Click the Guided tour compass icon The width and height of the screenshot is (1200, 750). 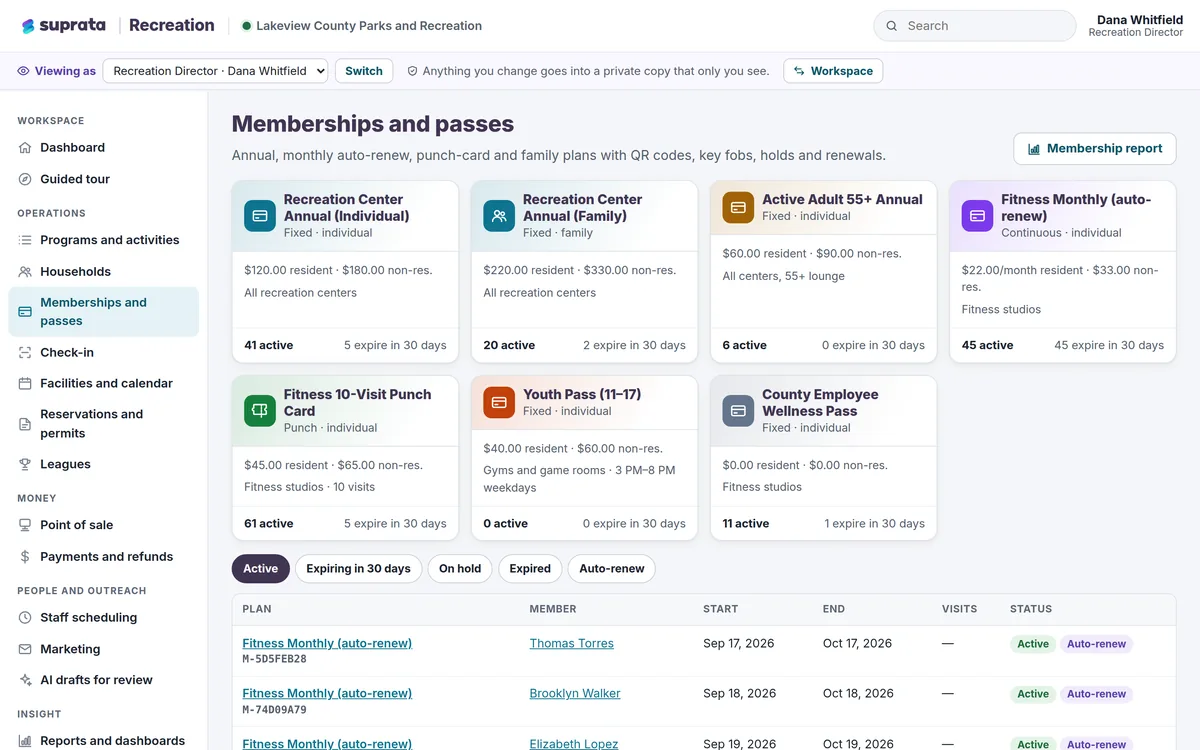25,179
